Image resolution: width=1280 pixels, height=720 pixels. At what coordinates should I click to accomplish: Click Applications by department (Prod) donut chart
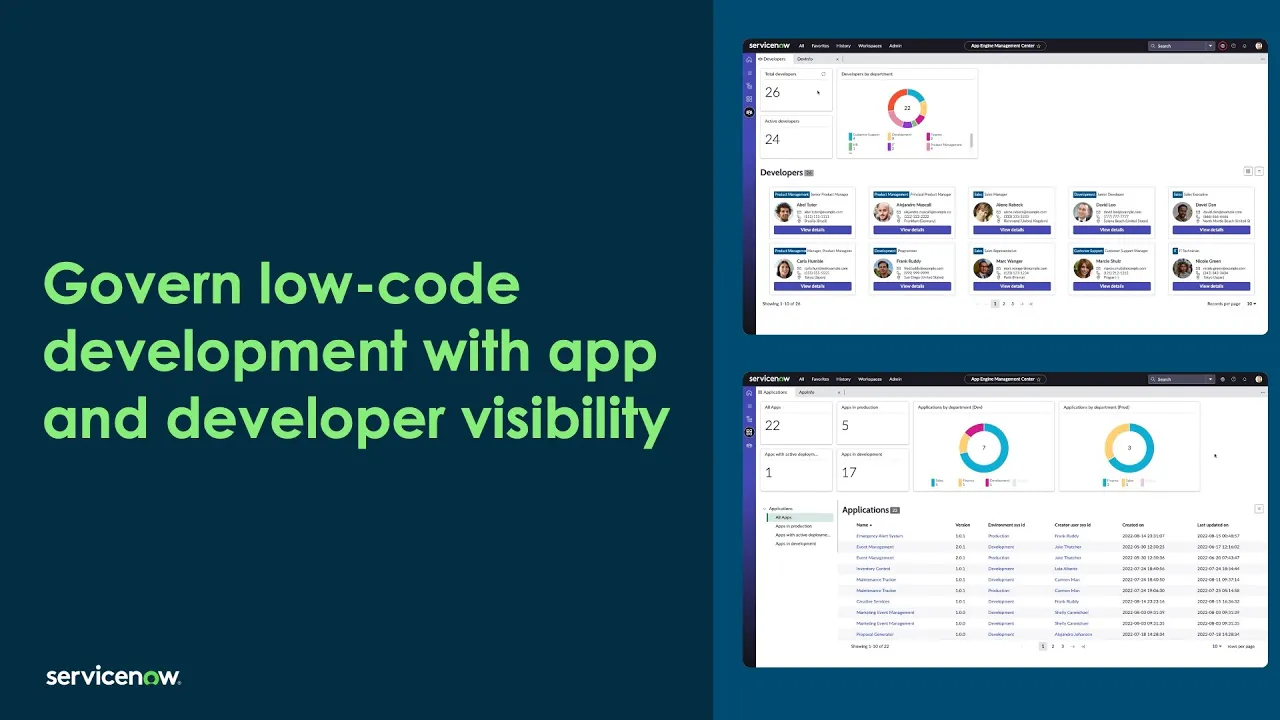point(1129,448)
